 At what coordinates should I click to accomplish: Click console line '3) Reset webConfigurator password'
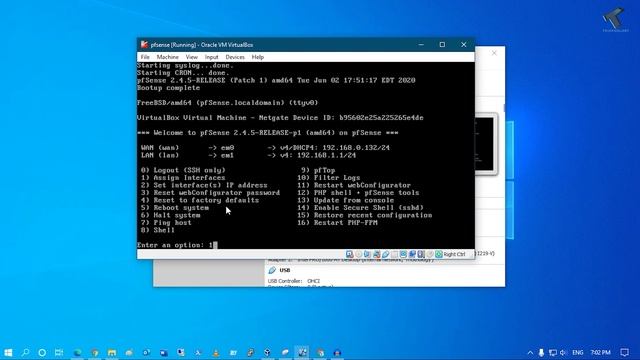[x=210, y=193]
